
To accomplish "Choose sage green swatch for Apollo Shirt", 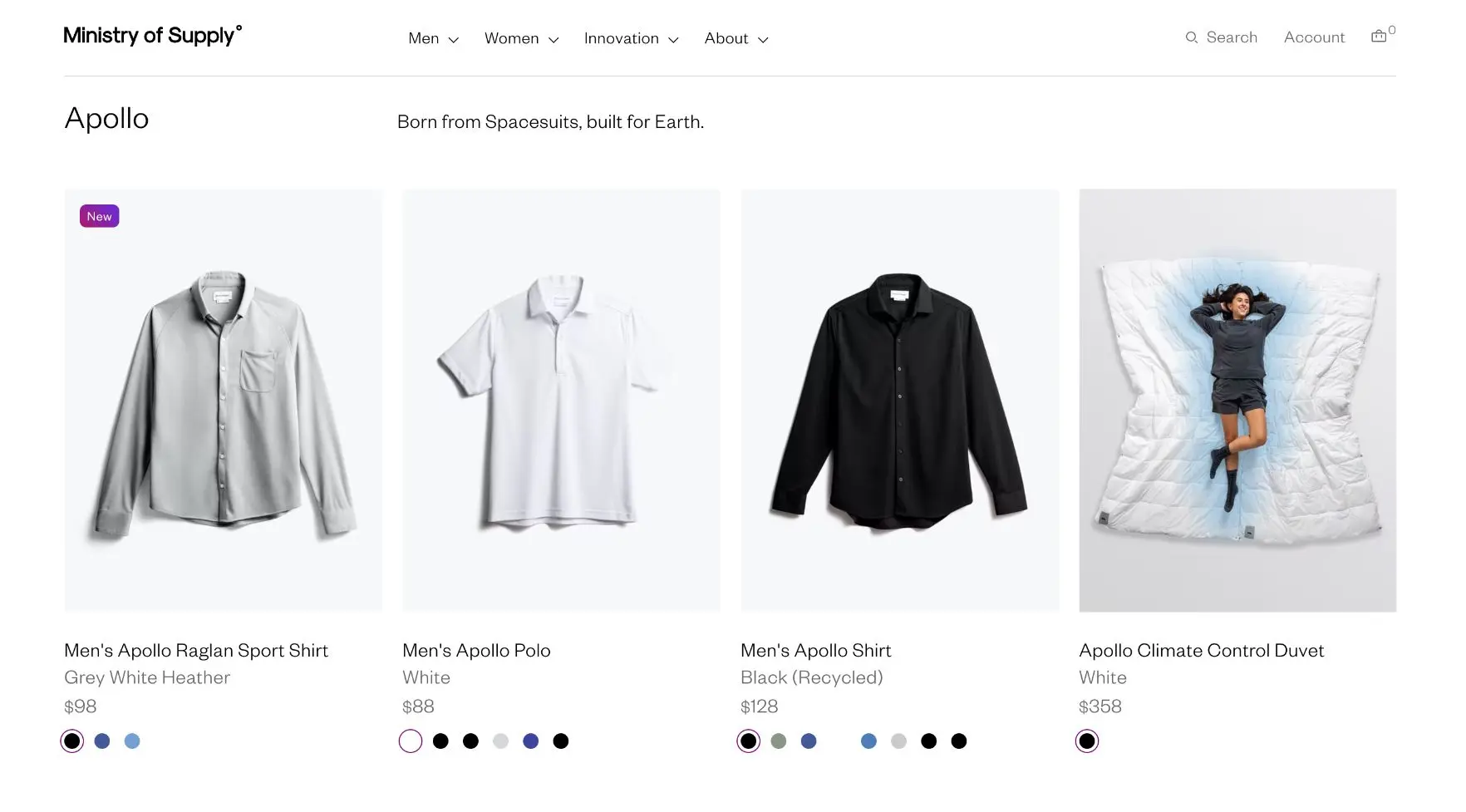I will (x=779, y=741).
